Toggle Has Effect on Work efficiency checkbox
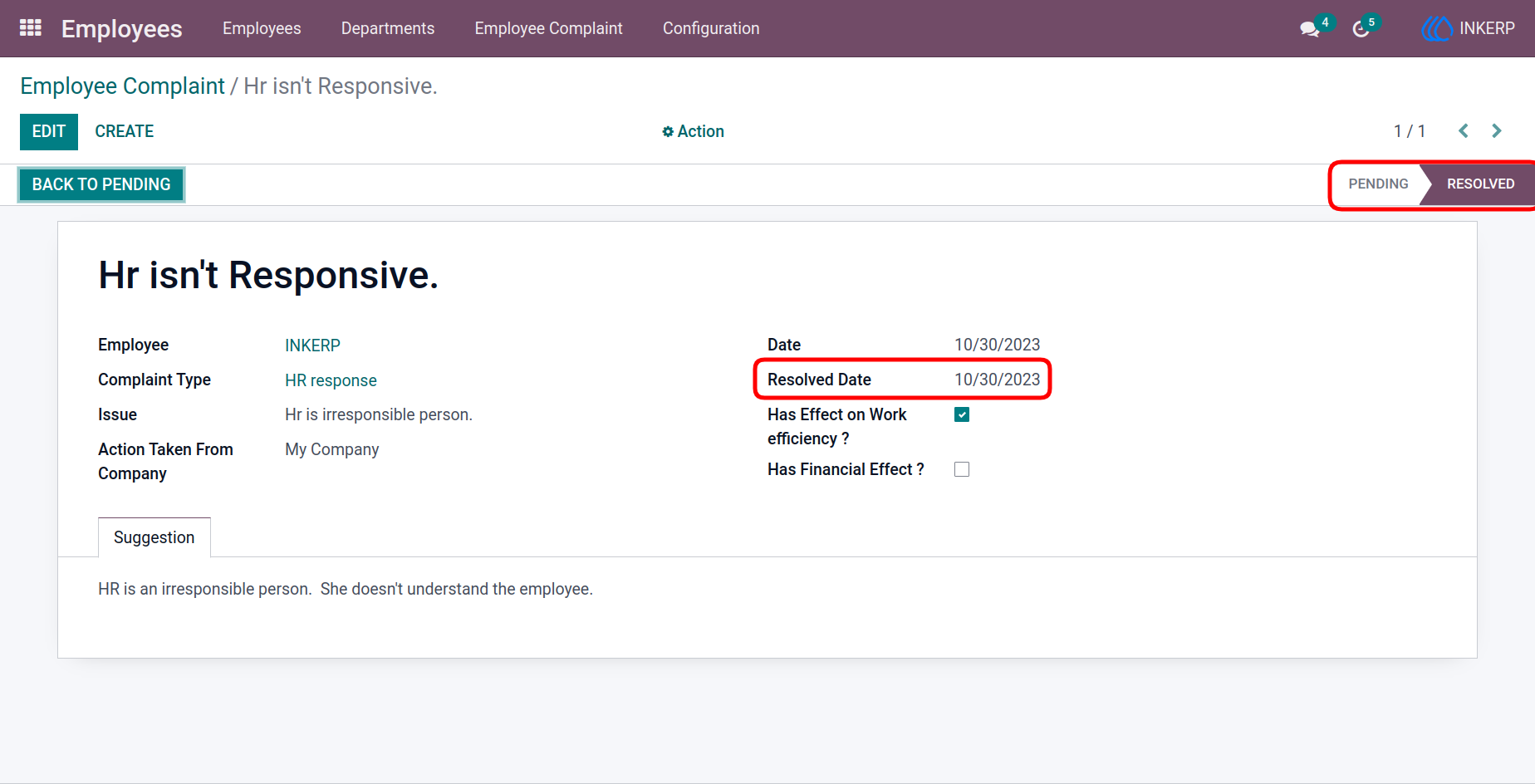The width and height of the screenshot is (1535, 784). [x=962, y=414]
